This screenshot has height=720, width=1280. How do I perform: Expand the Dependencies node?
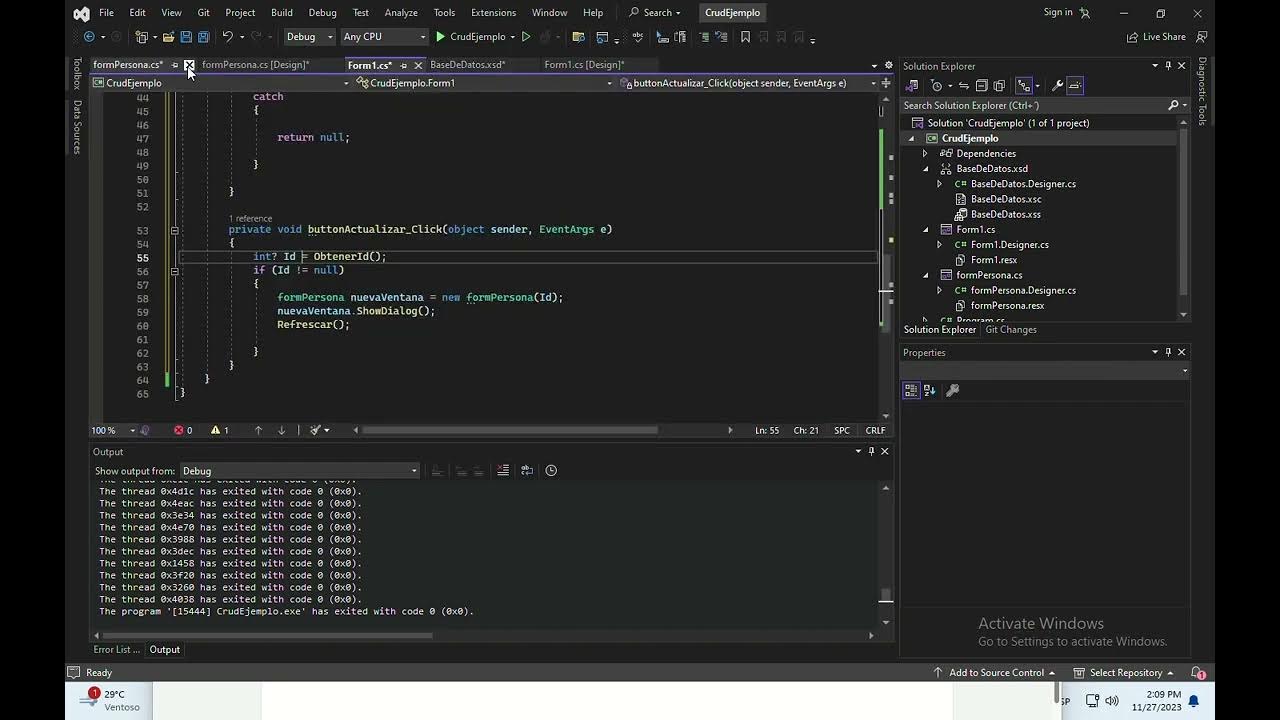tap(925, 154)
